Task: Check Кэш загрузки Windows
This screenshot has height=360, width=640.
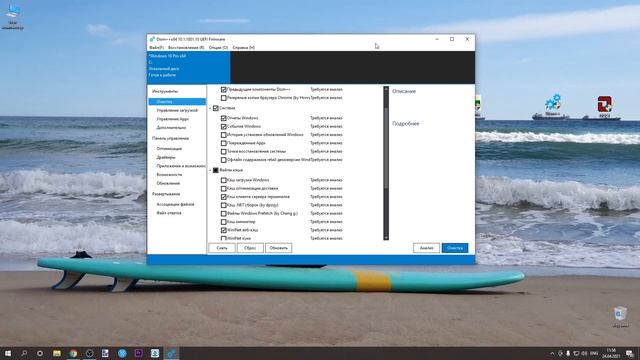Action: (x=223, y=180)
